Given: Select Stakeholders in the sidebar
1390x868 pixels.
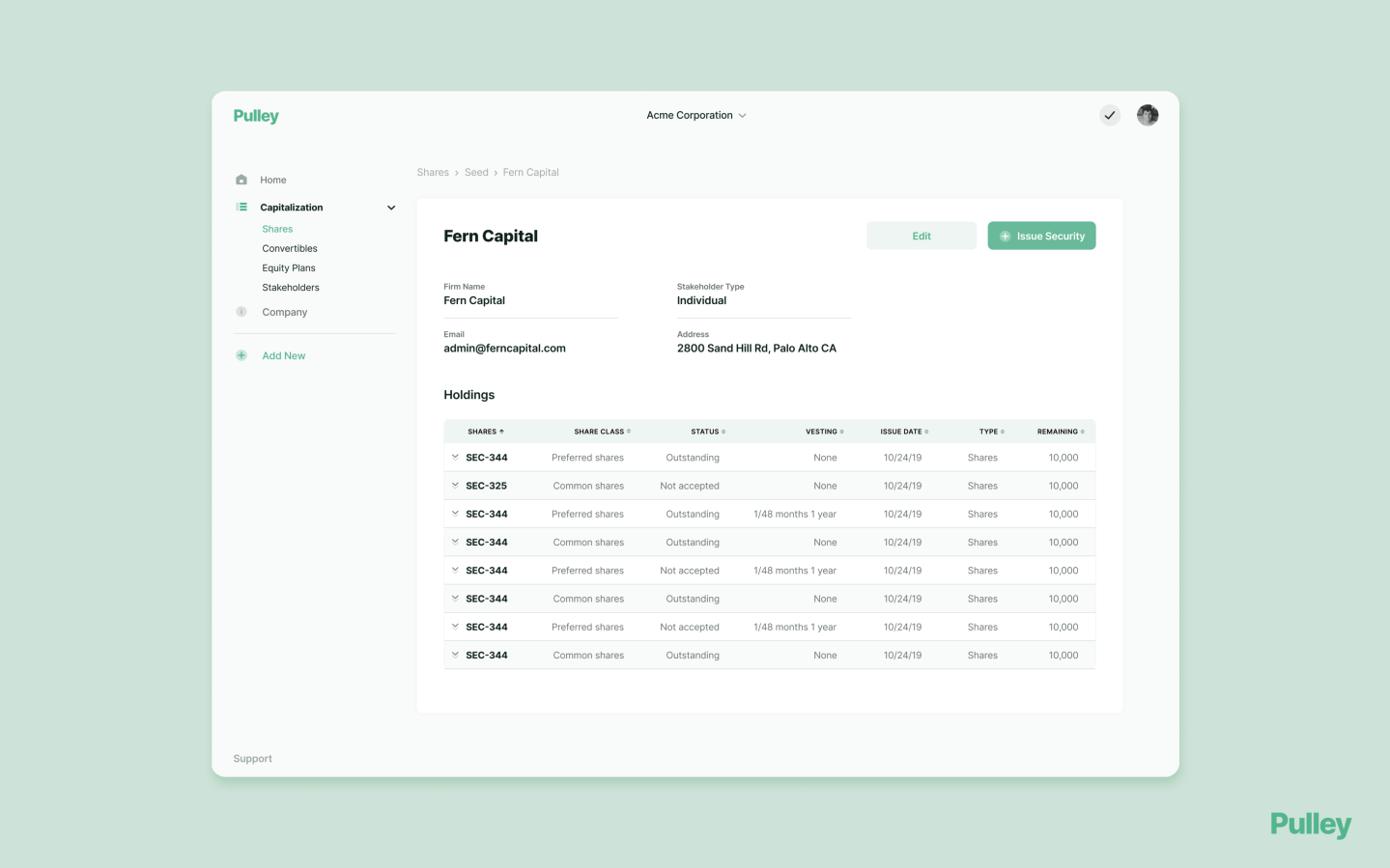Looking at the screenshot, I should pos(291,288).
